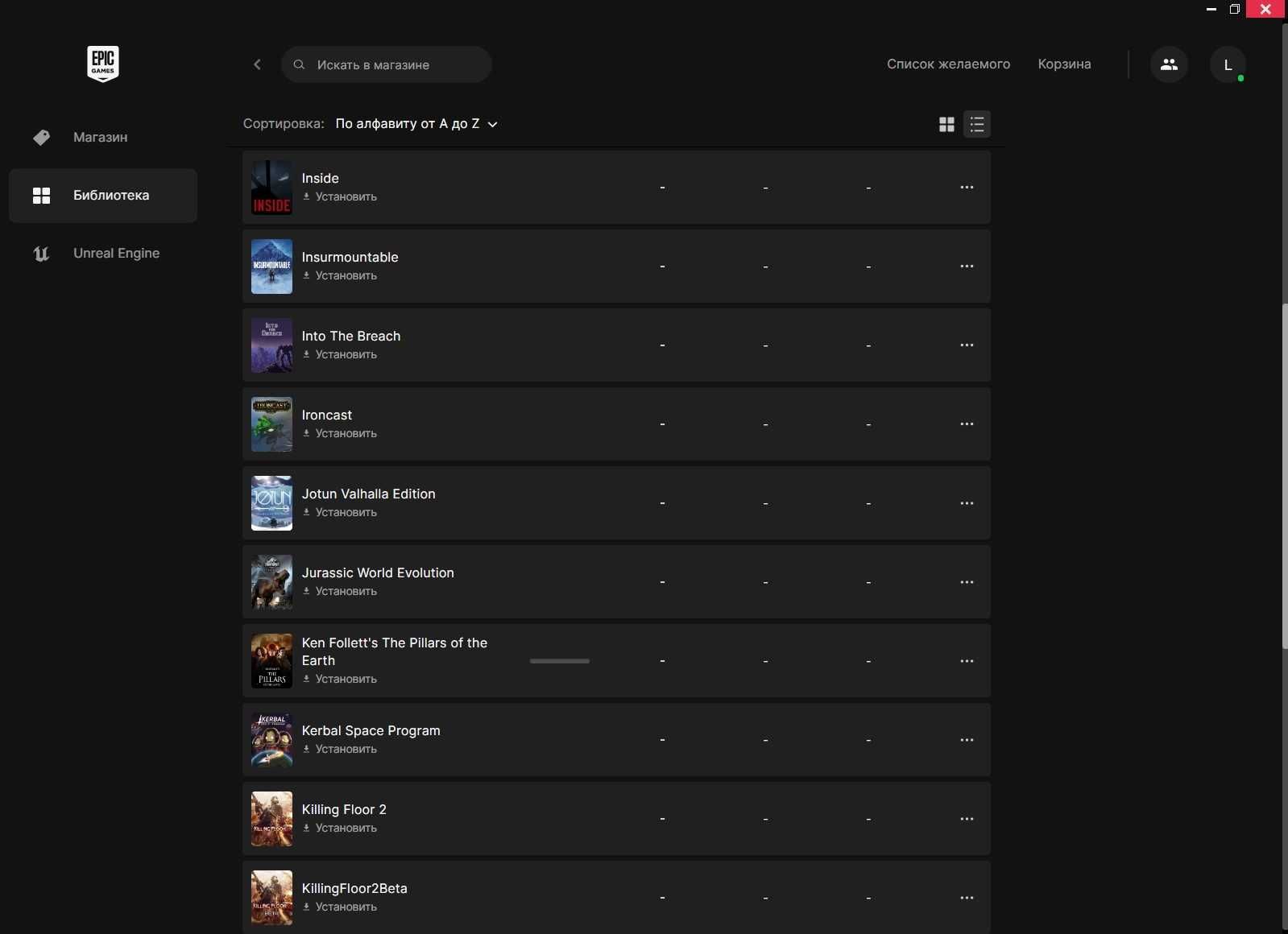Install Into The Breach via Установить
This screenshot has width=1288, height=934.
tap(340, 355)
